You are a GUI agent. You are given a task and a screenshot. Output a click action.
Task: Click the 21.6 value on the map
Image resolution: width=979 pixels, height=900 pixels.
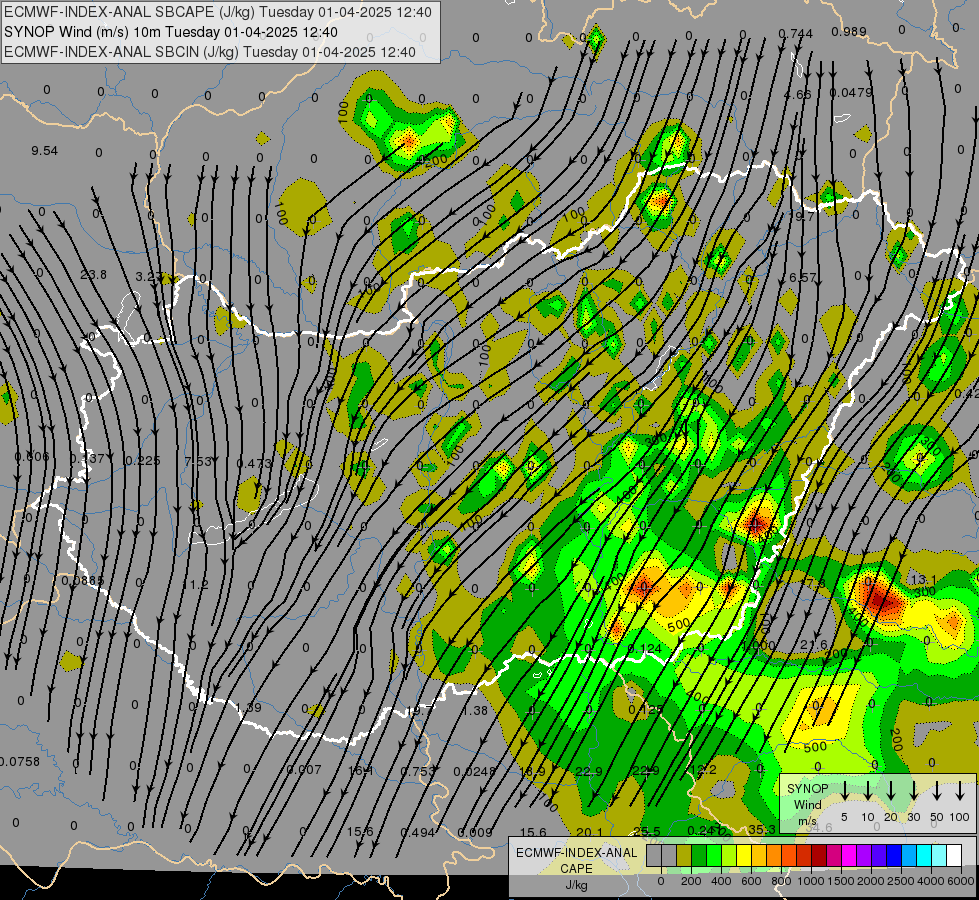point(814,645)
